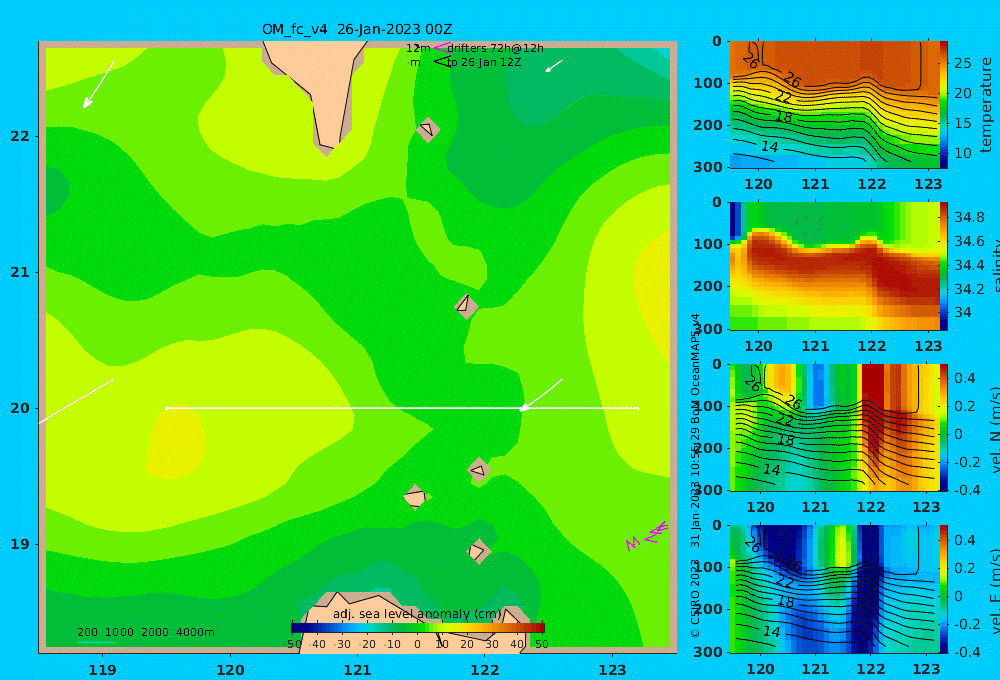This screenshot has width=1000, height=680.
Task: Click the white line crossing the map's left edge near 20N
Action: (76, 401)
